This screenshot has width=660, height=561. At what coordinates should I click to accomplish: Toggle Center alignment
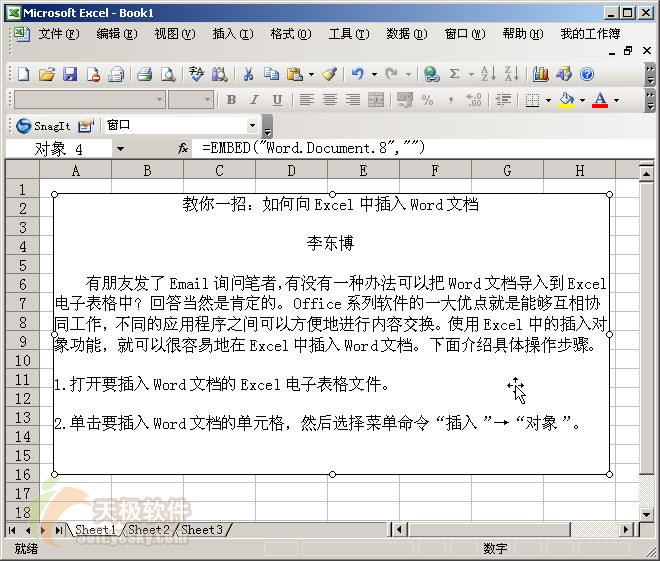[x=330, y=100]
